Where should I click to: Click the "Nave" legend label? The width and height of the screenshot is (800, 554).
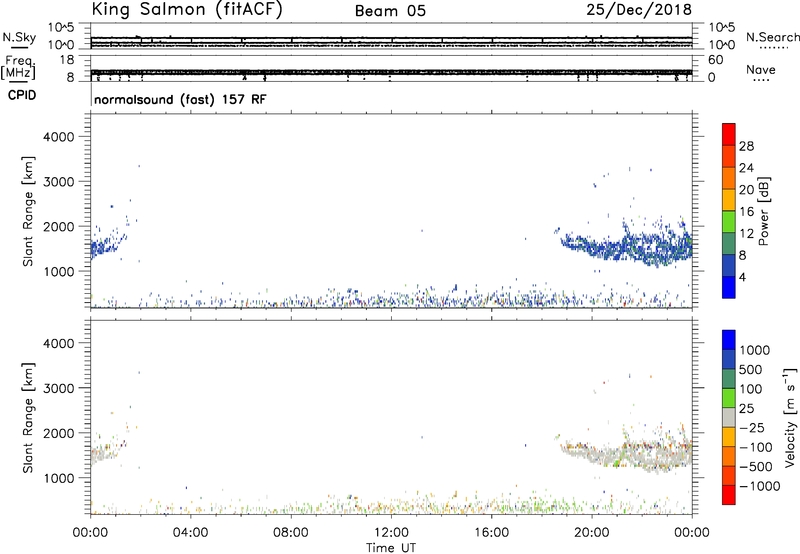[x=760, y=69]
